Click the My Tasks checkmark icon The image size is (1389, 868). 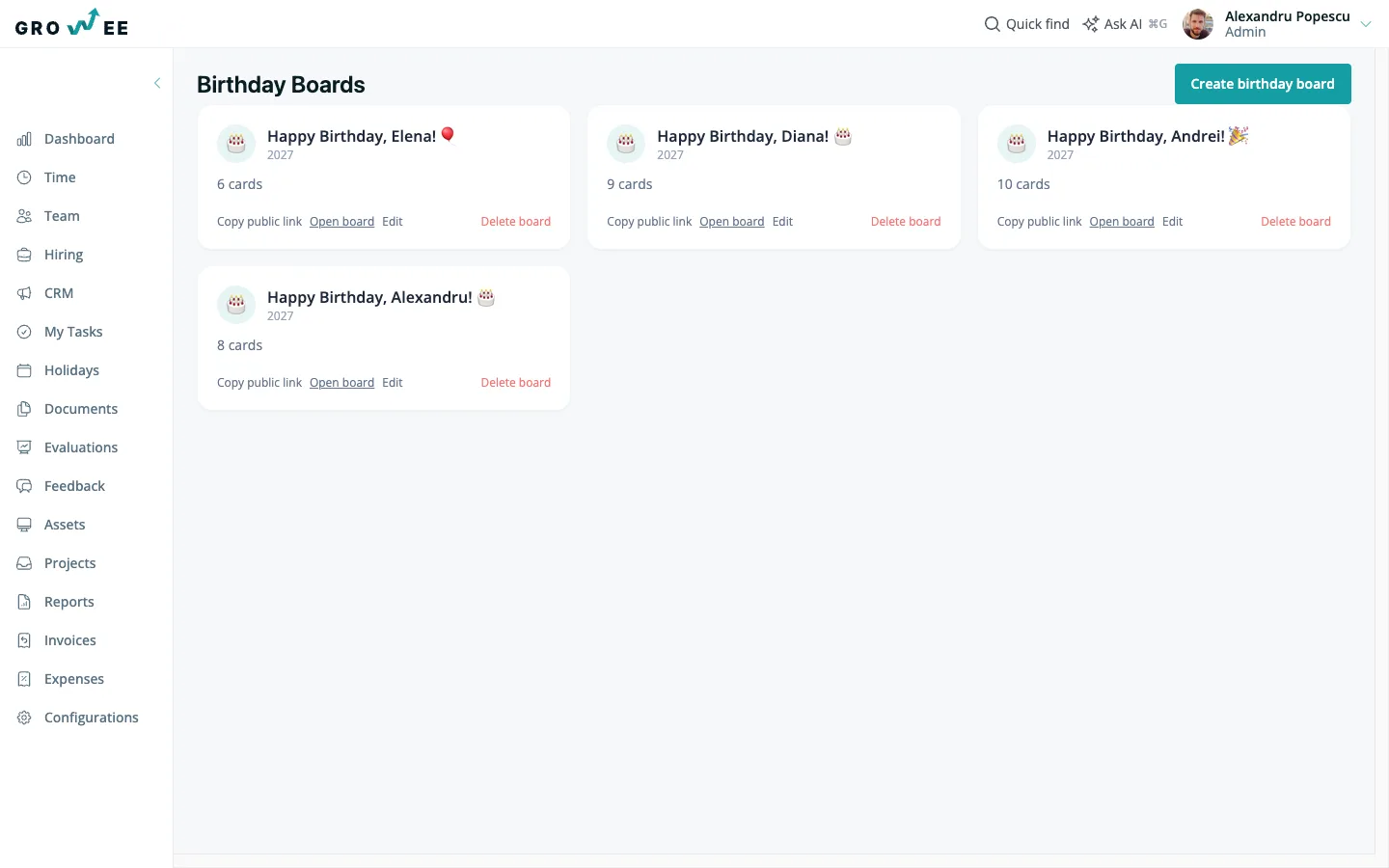click(x=24, y=332)
